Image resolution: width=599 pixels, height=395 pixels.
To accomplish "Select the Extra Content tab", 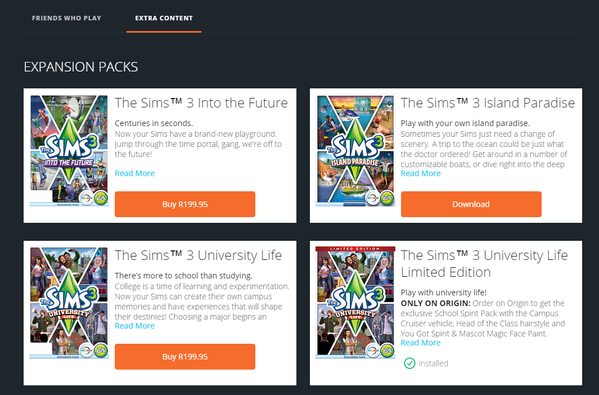I will pos(164,18).
